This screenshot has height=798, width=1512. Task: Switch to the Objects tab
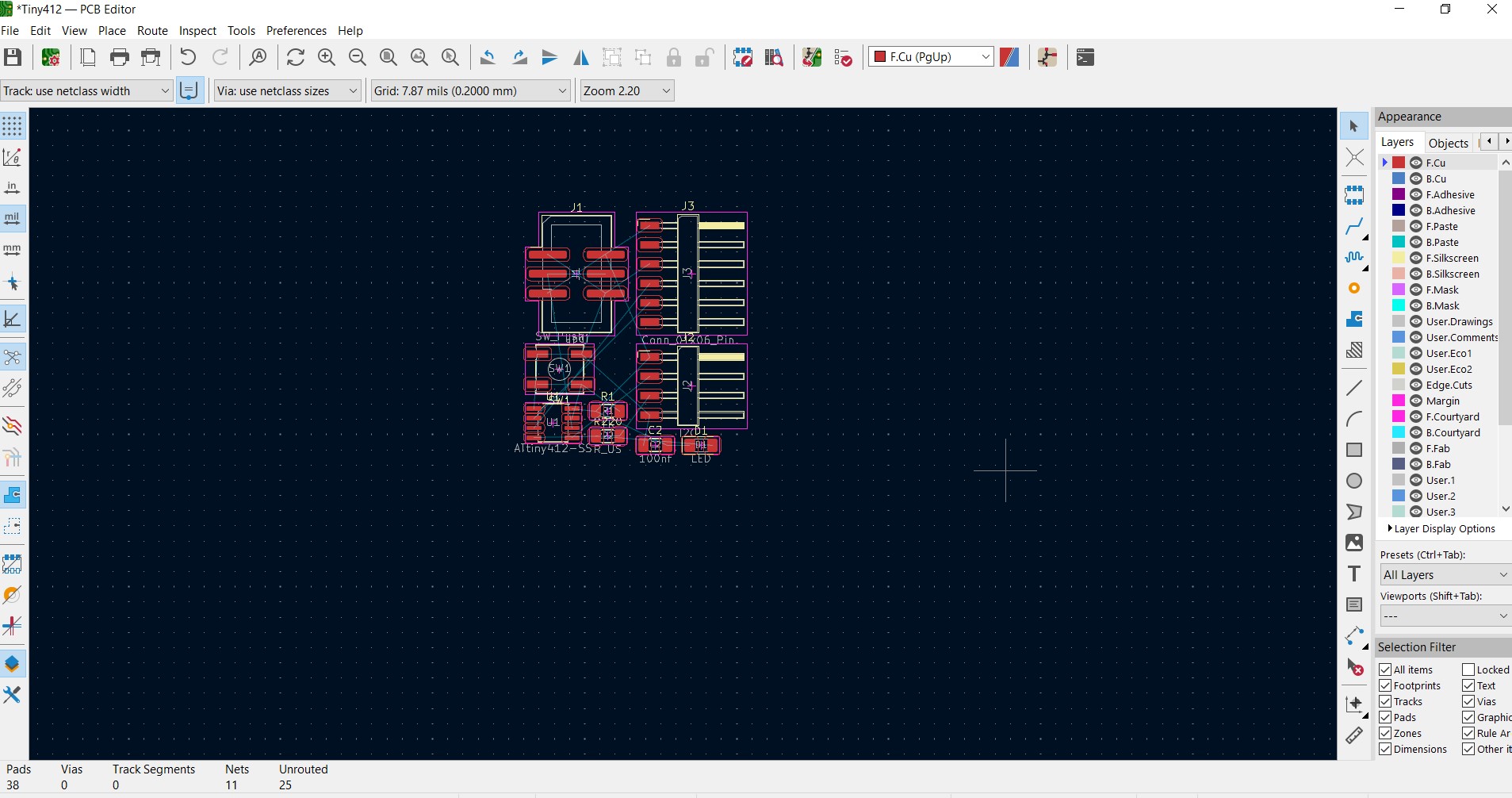1449,143
